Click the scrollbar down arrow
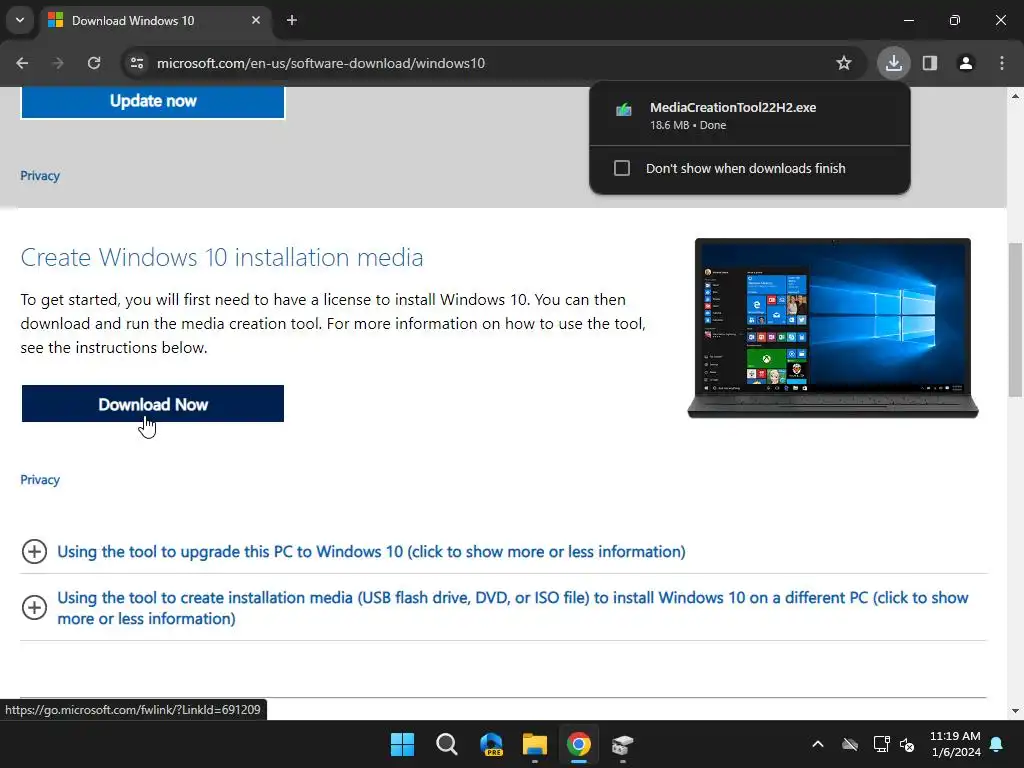This screenshot has width=1024, height=768. (1015, 711)
